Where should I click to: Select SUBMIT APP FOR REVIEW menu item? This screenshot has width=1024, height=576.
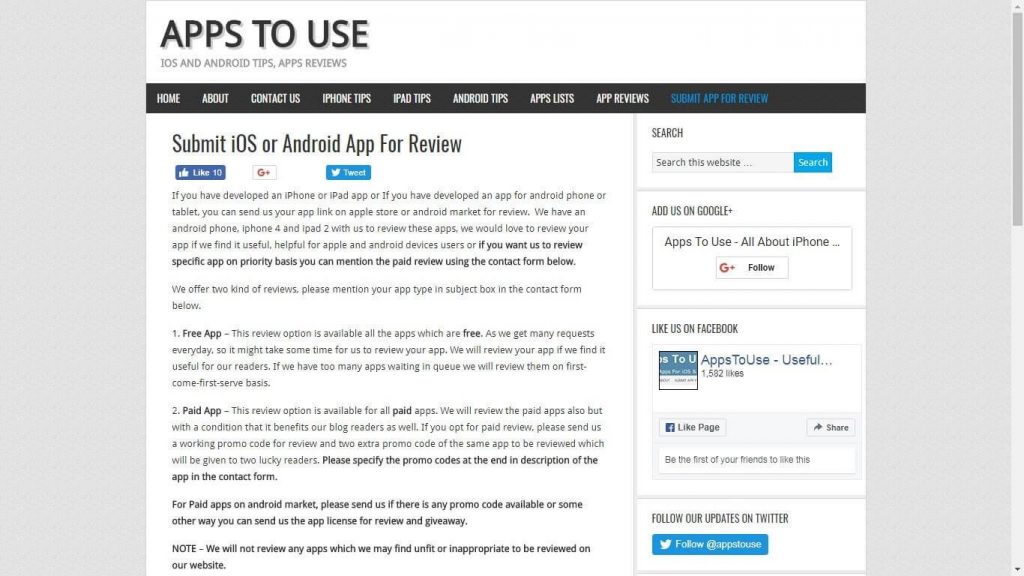[719, 98]
